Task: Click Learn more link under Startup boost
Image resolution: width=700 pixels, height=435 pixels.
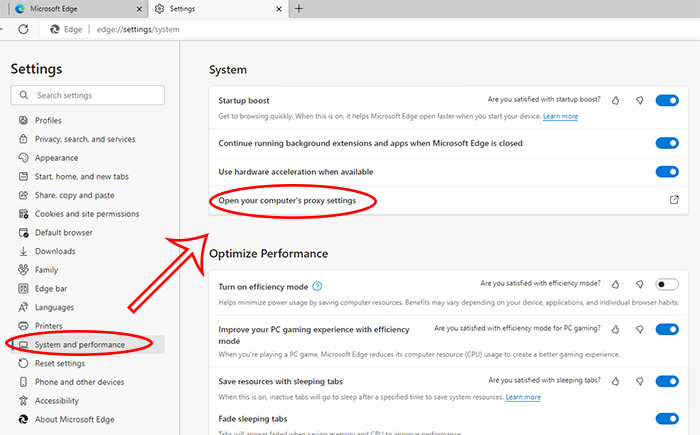Action: [x=560, y=116]
